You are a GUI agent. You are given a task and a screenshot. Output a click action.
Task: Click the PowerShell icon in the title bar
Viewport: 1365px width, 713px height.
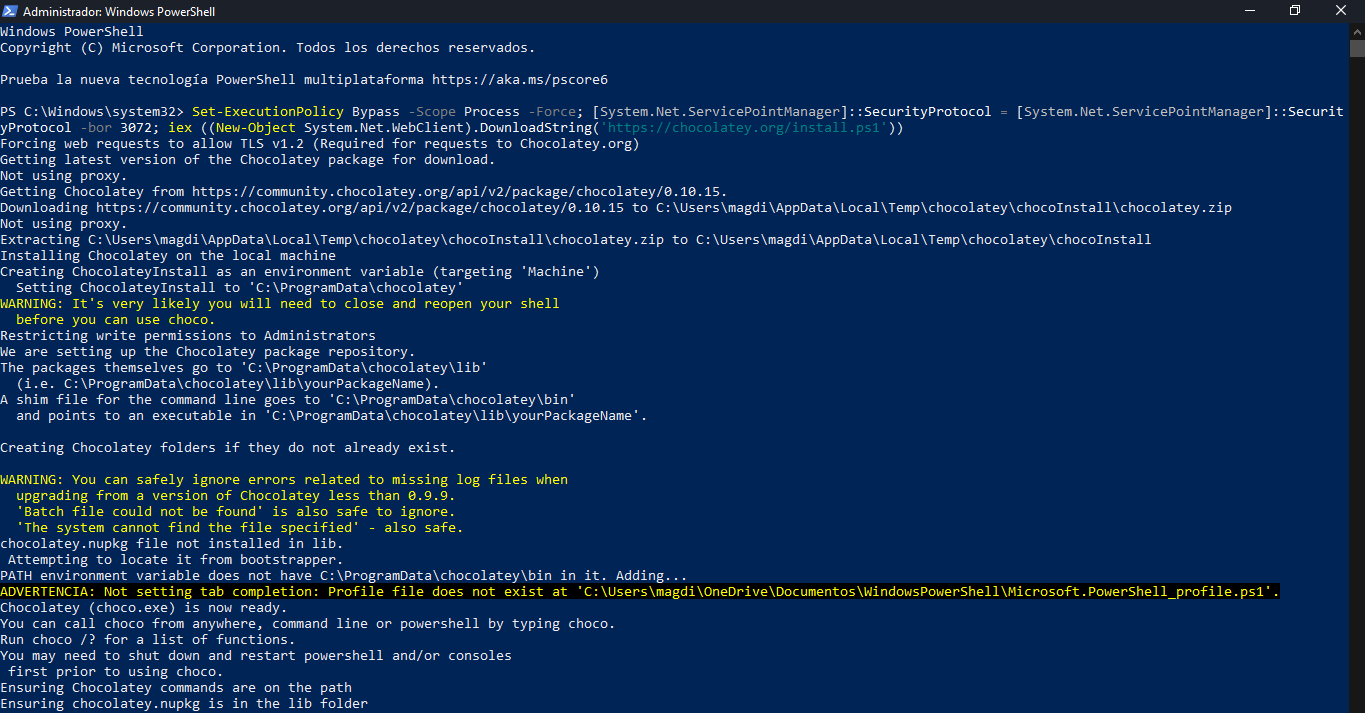(x=9, y=11)
